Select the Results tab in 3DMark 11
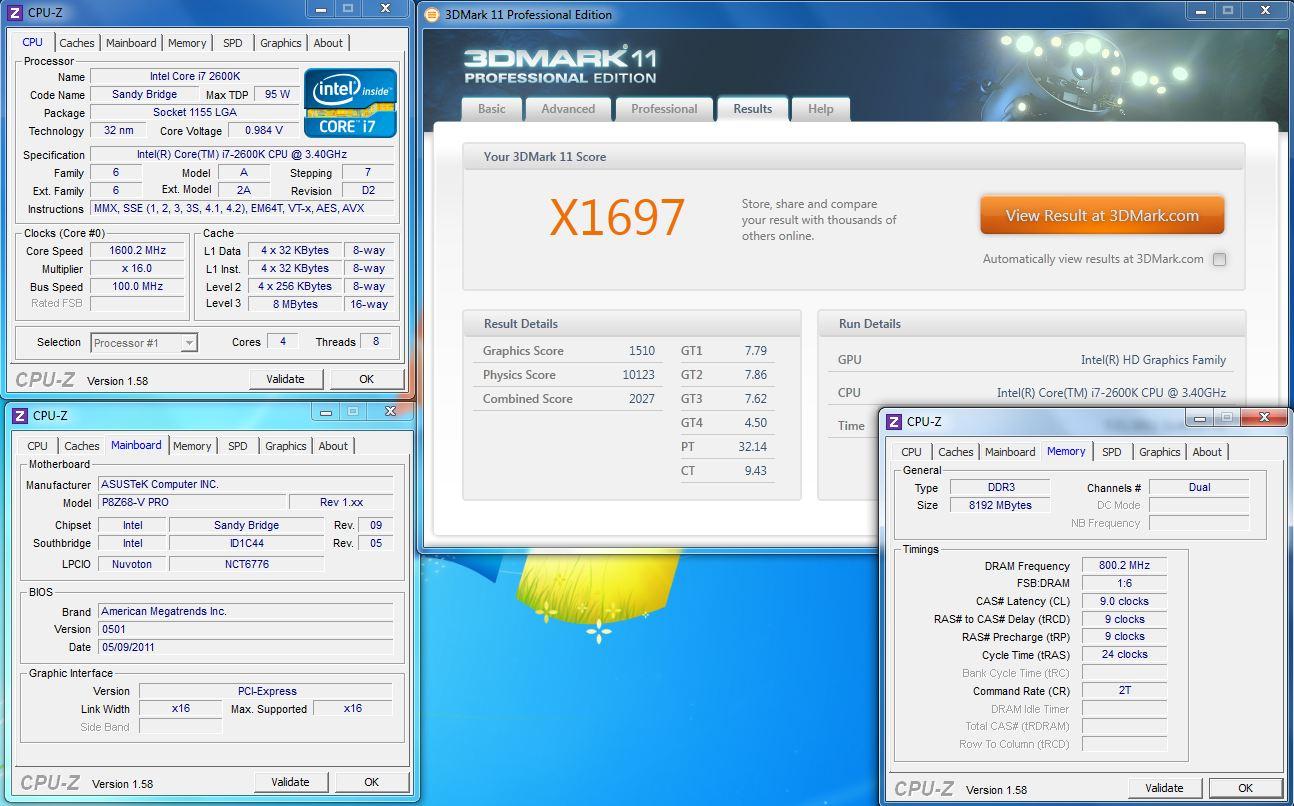1294x806 pixels. point(752,109)
